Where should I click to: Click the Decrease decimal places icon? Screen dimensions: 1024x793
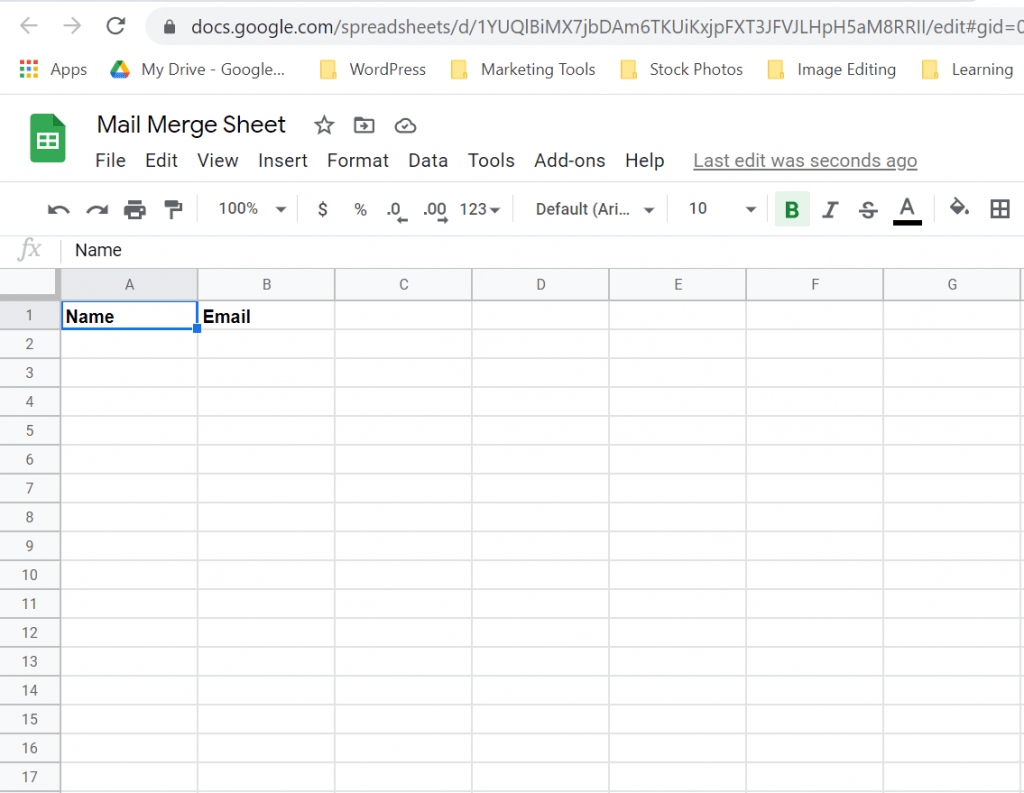click(x=396, y=209)
